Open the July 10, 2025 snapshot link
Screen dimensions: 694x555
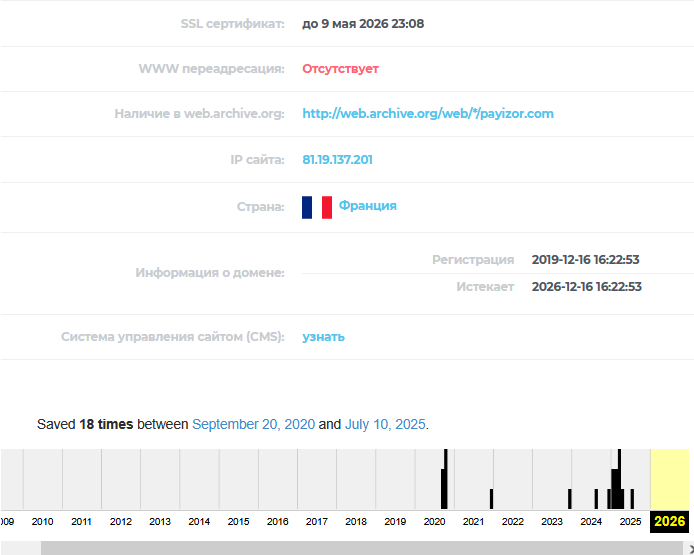385,424
